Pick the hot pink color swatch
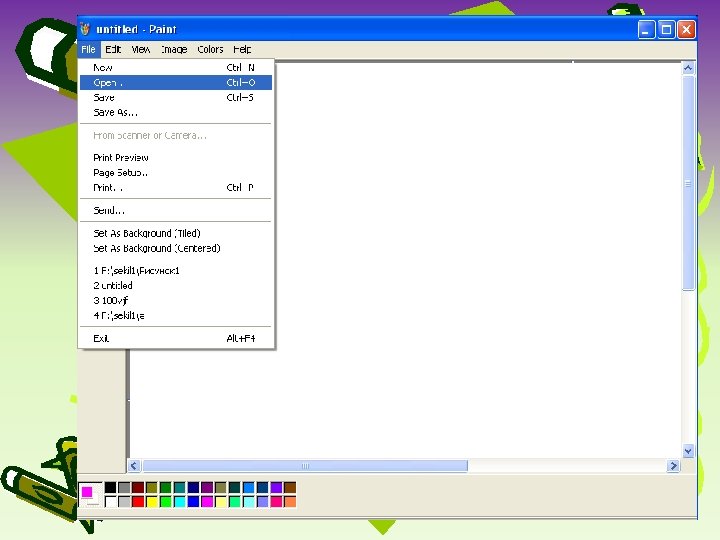 [276, 501]
